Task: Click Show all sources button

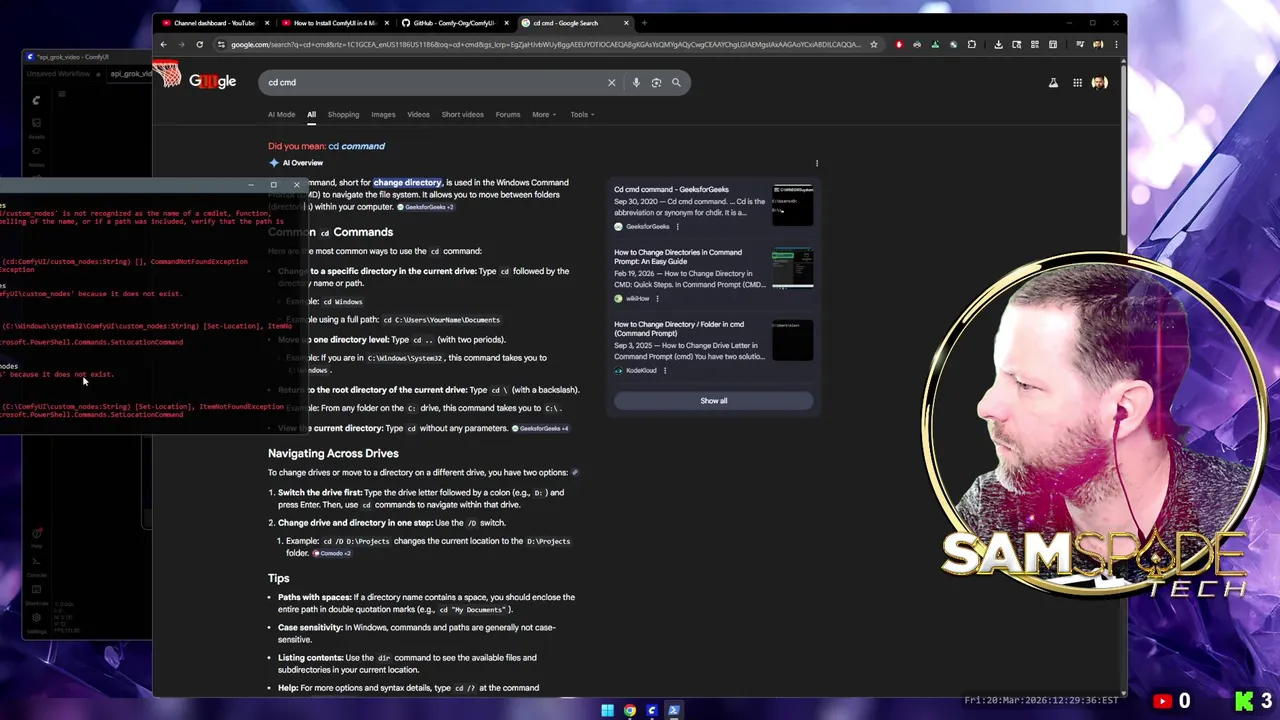Action: 713,400
